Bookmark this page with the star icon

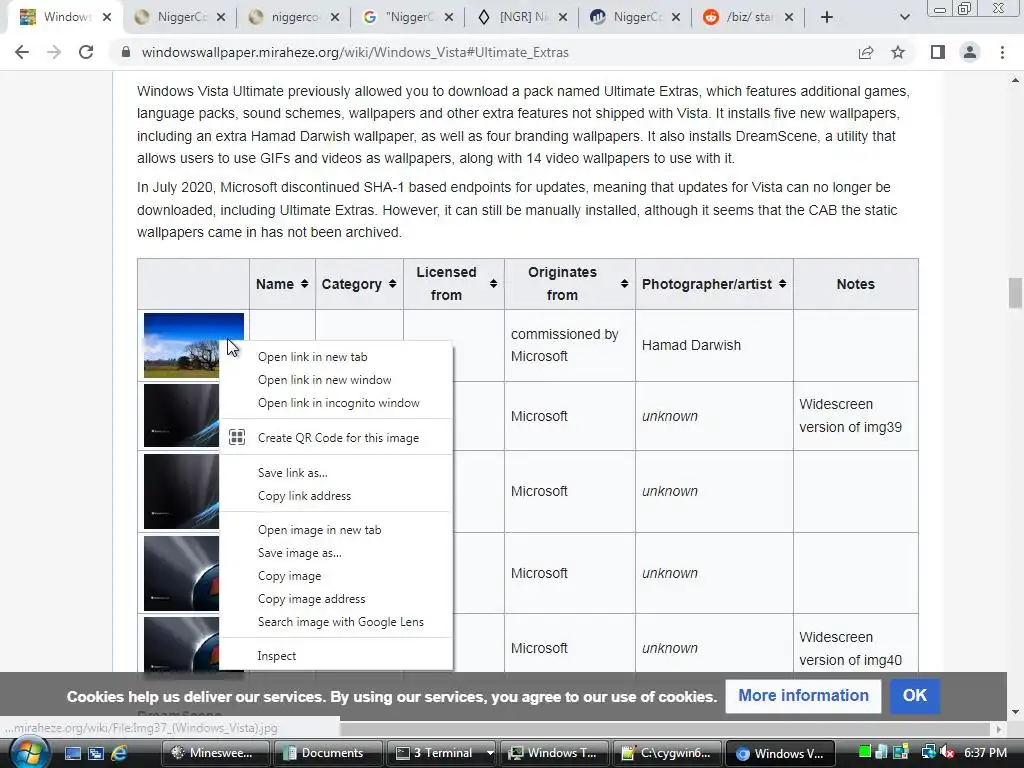[898, 52]
